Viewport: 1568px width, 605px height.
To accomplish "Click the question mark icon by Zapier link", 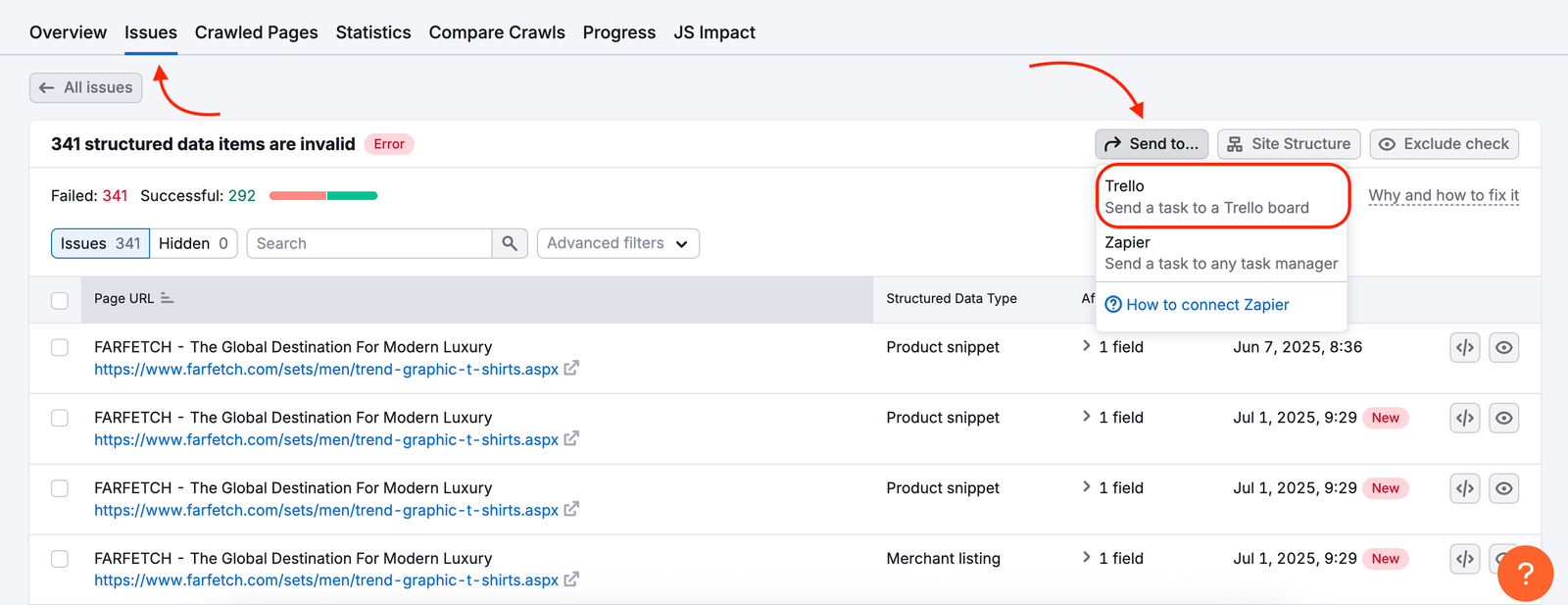I will [1113, 305].
